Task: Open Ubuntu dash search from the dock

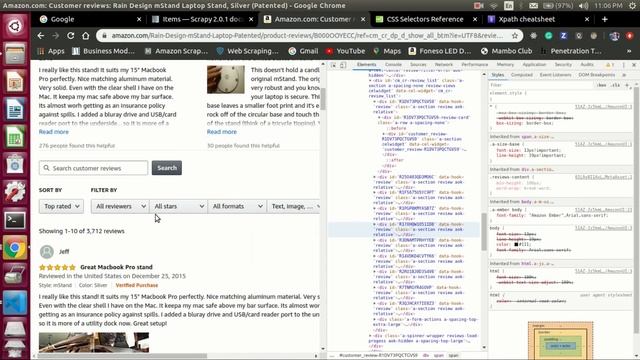Action: click(15, 26)
